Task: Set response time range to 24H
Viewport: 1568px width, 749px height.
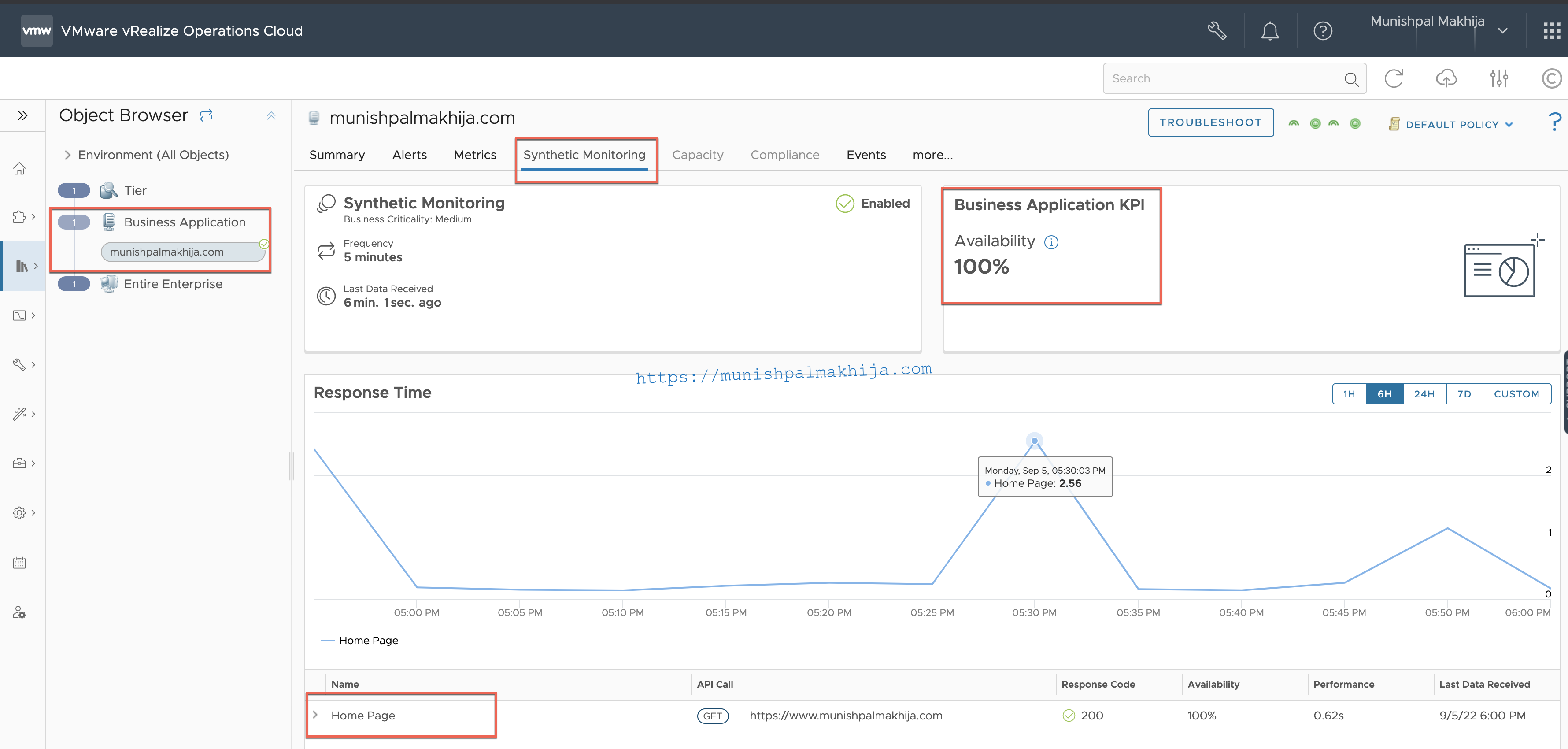Action: [x=1424, y=394]
